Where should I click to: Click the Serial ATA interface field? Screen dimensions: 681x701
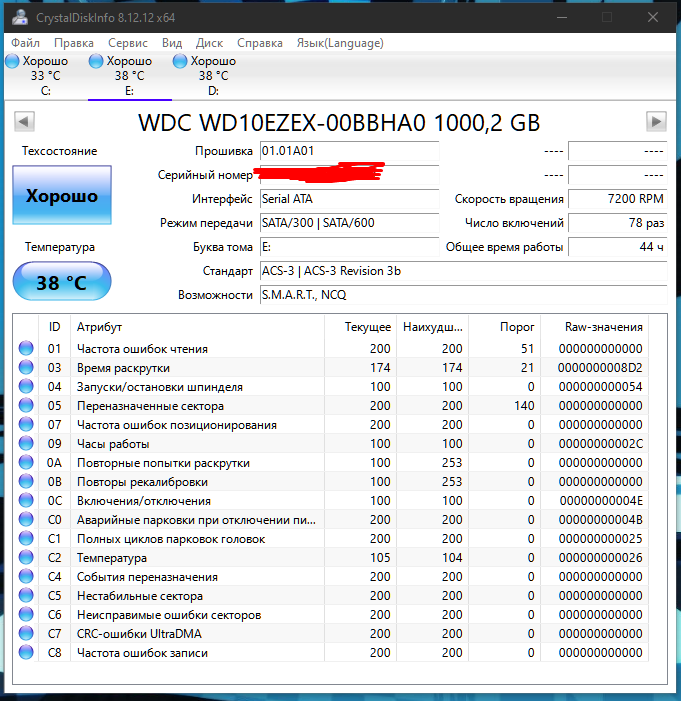(349, 199)
